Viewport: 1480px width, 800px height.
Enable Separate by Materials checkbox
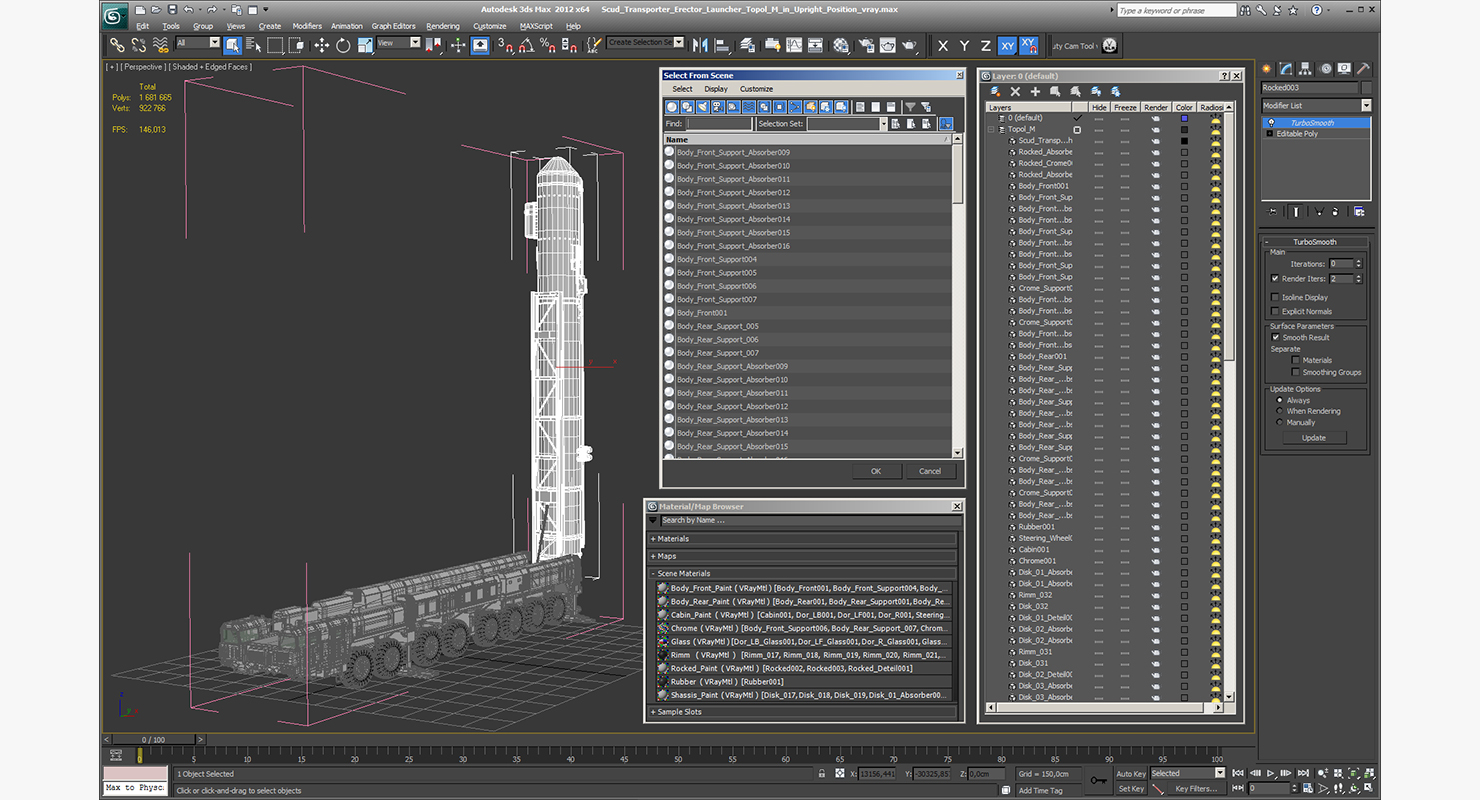1296,360
